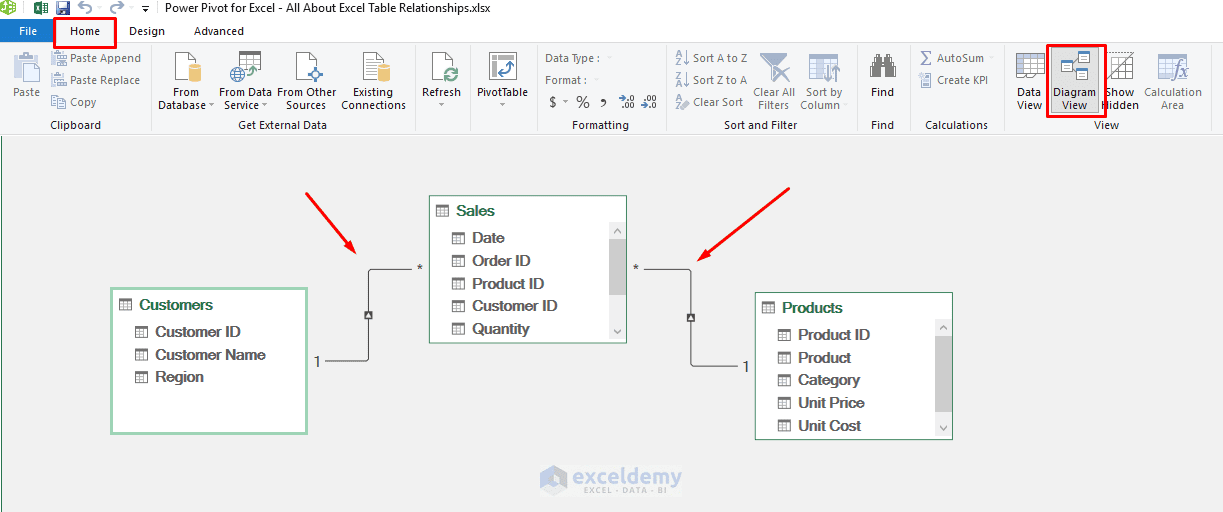The width and height of the screenshot is (1223, 512).
Task: Increase decimal places
Action: pos(627,102)
